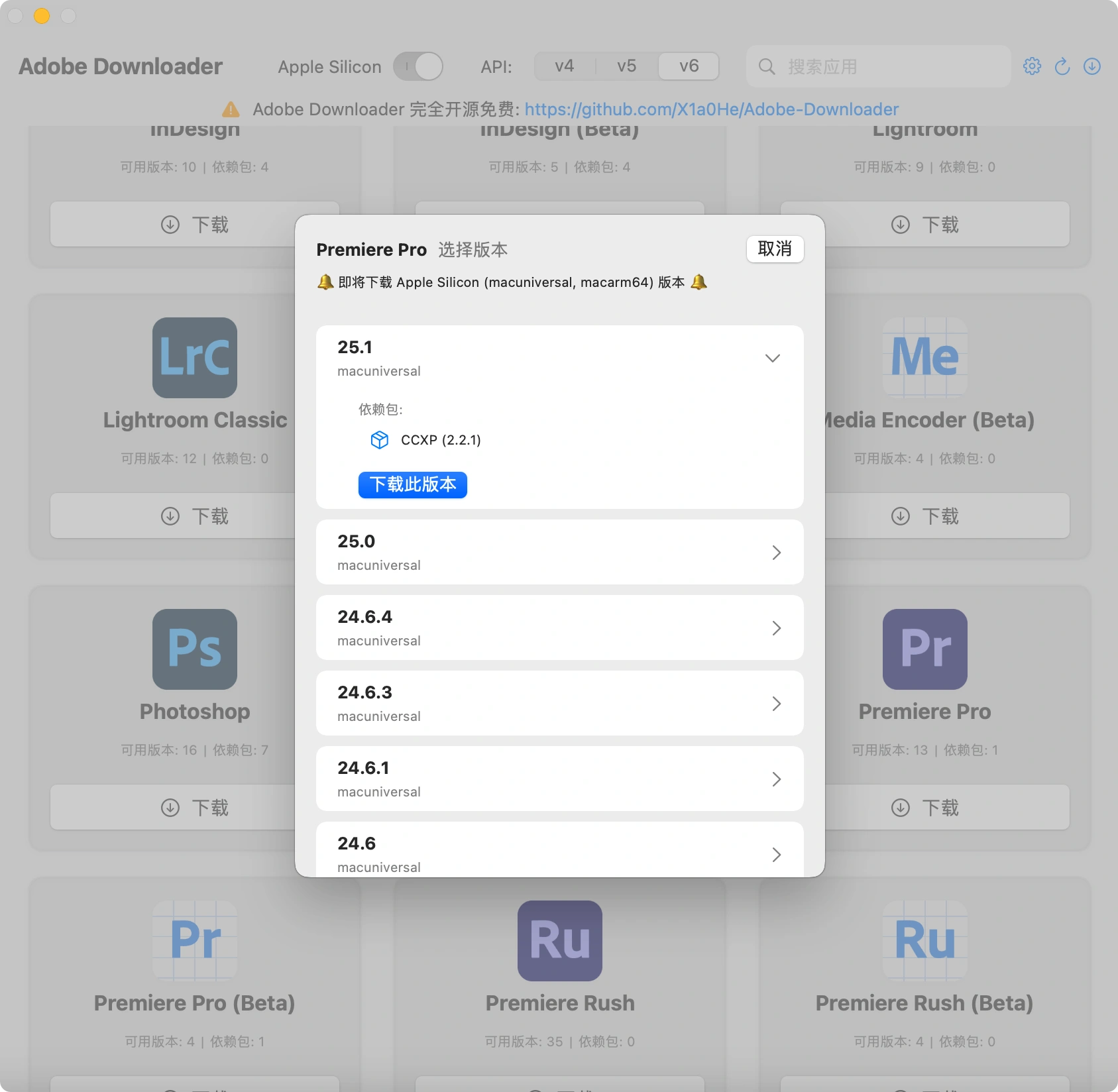Viewport: 1118px width, 1092px height.
Task: Click the CCXP (2.2.1) dependency text
Action: (x=441, y=440)
